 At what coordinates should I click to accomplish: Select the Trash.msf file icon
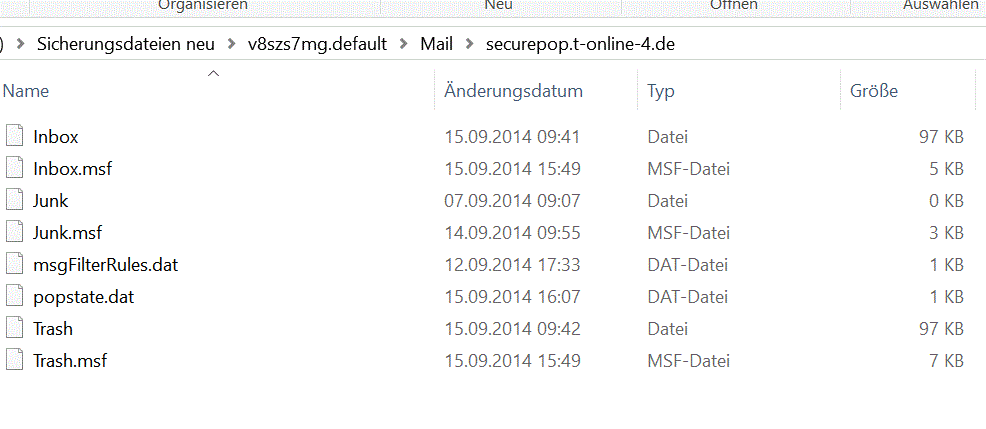[14, 361]
